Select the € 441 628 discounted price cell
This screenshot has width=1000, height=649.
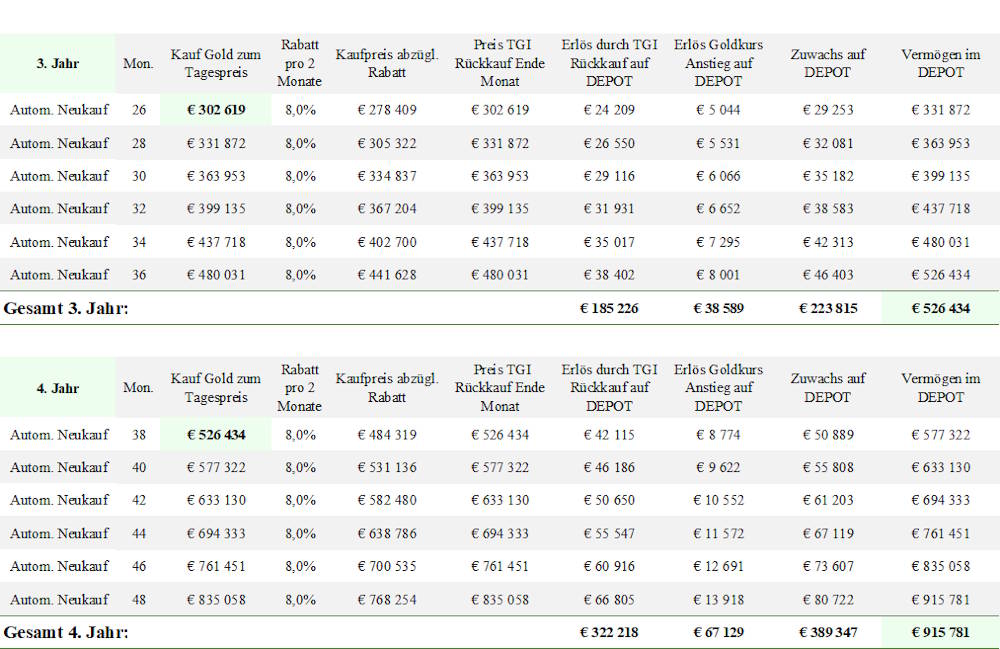click(x=387, y=275)
